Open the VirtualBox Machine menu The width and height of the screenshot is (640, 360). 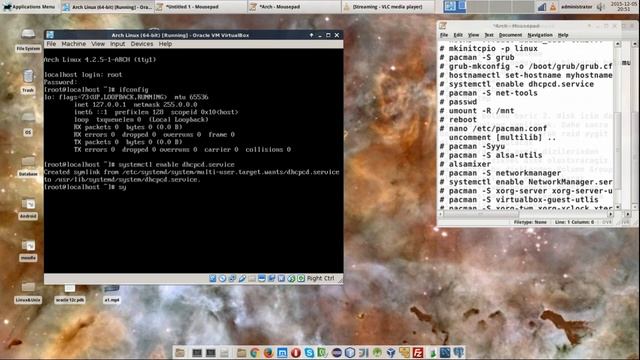73,44
